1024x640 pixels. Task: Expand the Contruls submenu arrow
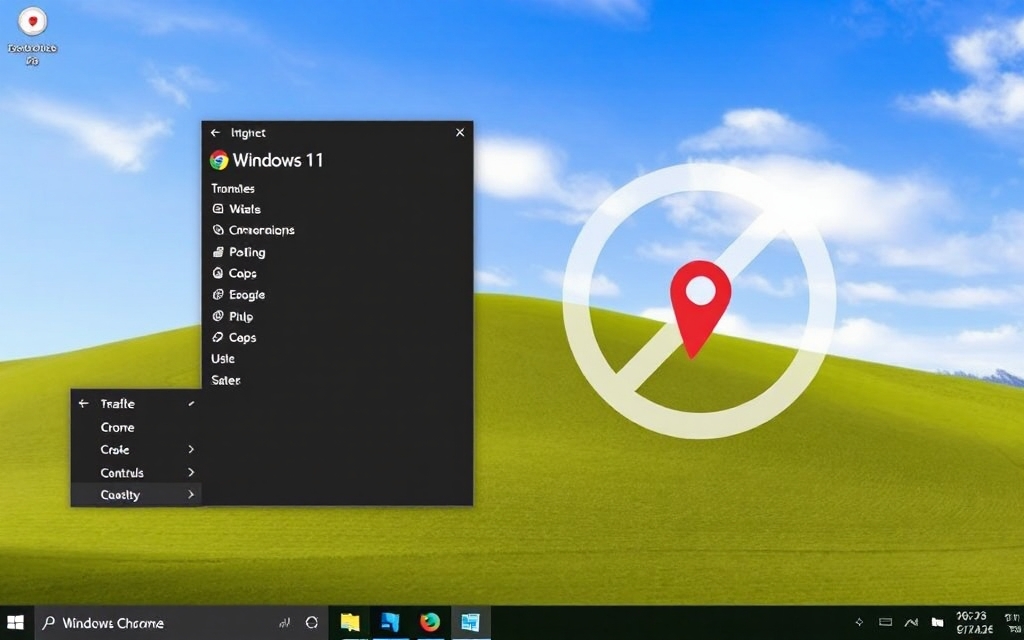pos(191,472)
